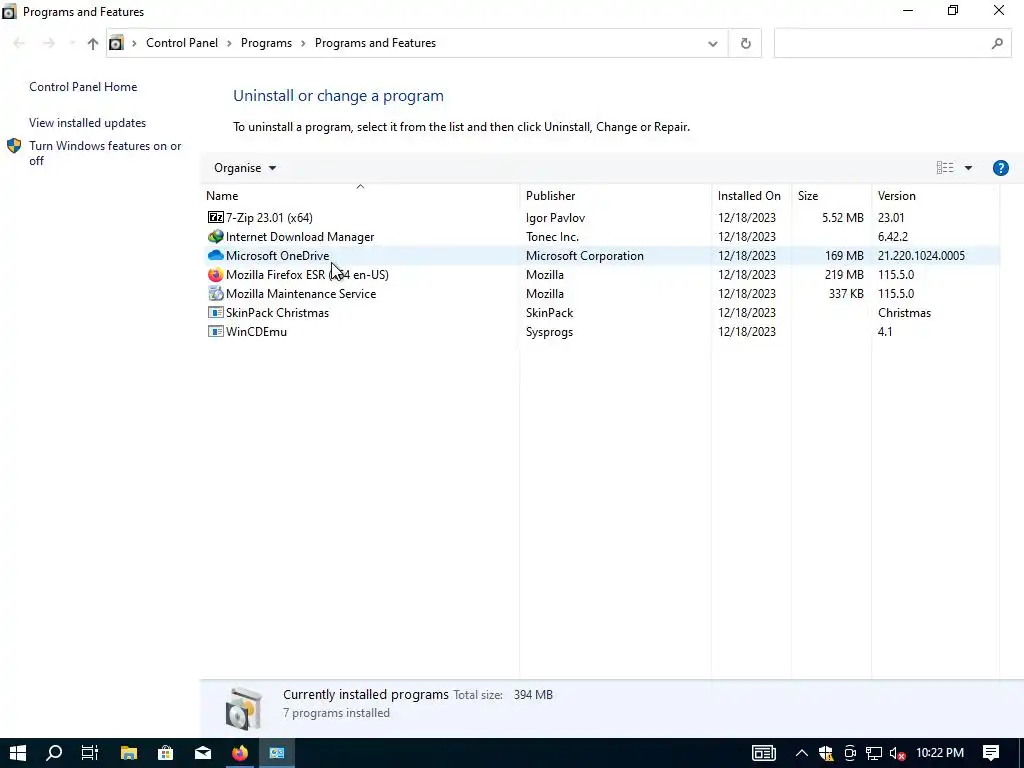Click publisher Igor Pavlov cell
Screen dimensions: 1024x768
tap(555, 217)
